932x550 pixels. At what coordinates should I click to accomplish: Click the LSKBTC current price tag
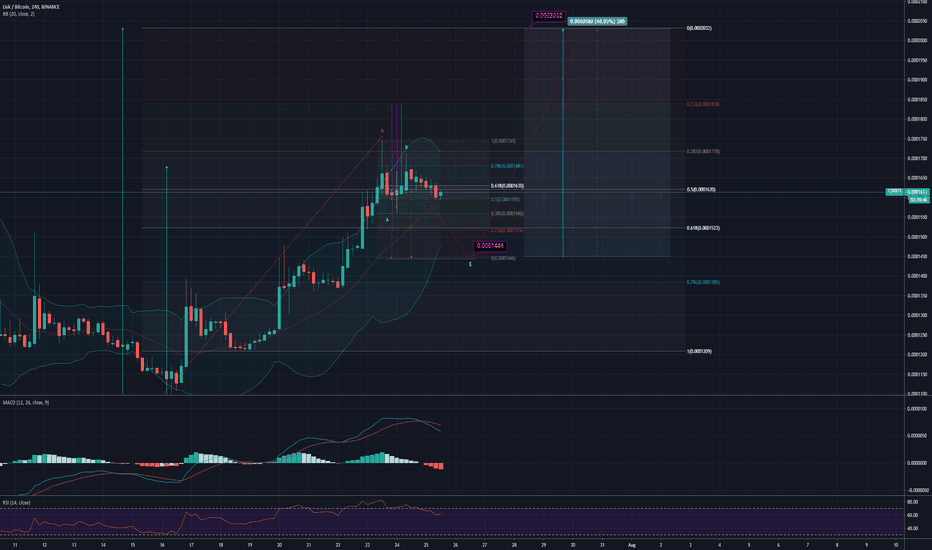pos(907,191)
